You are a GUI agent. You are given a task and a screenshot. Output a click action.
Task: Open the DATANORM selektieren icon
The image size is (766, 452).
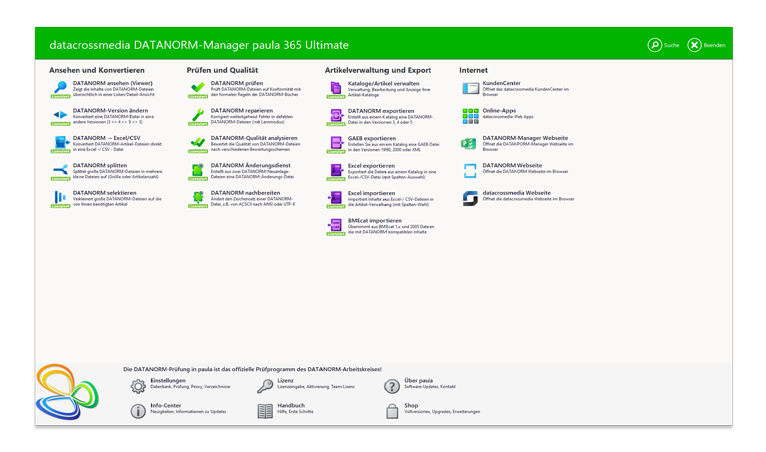(x=61, y=197)
